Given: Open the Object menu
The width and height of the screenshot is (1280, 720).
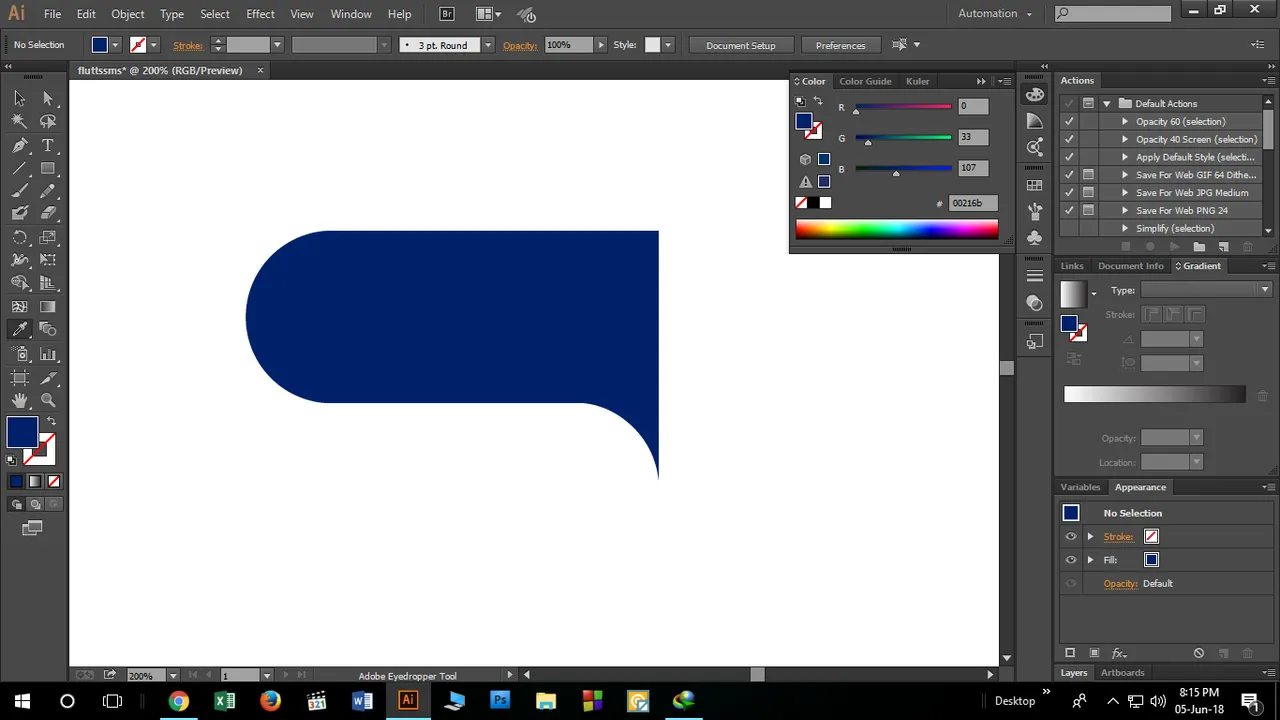Looking at the screenshot, I should pos(127,14).
